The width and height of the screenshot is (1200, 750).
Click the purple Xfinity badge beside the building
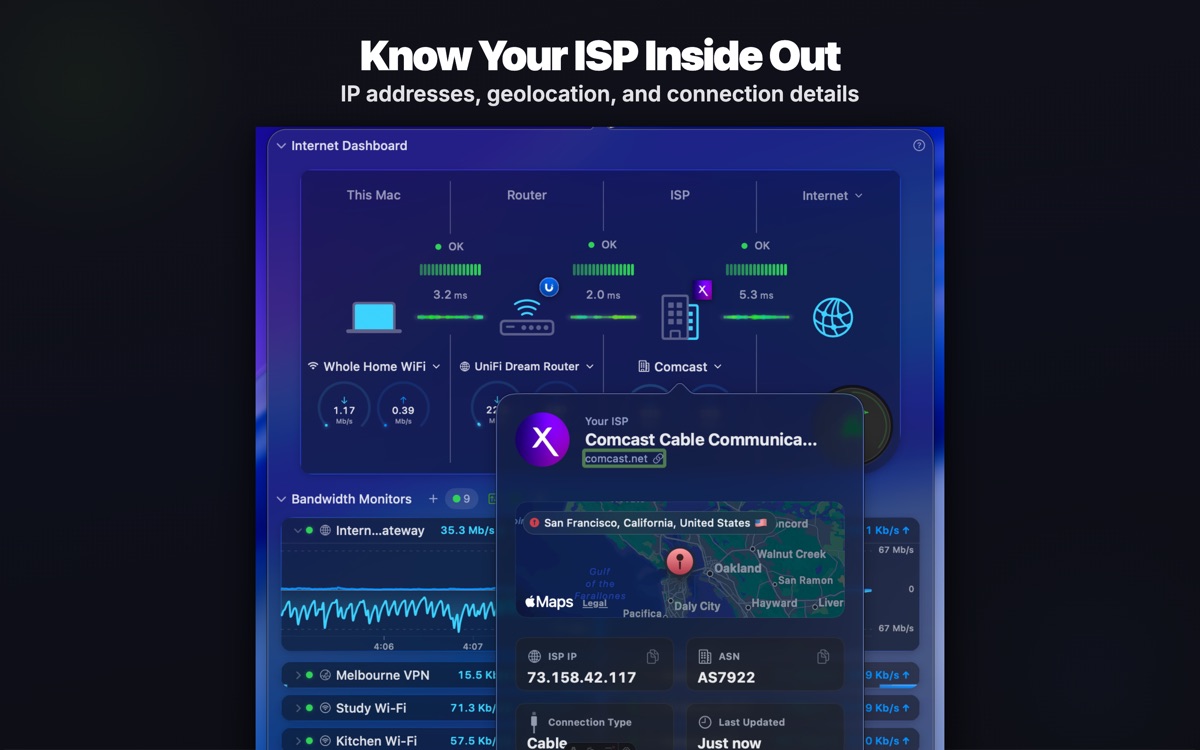pyautogui.click(x=703, y=290)
